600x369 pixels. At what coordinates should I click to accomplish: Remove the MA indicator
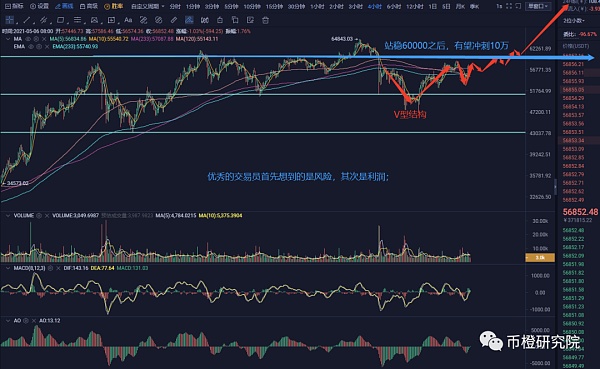click(x=44, y=39)
